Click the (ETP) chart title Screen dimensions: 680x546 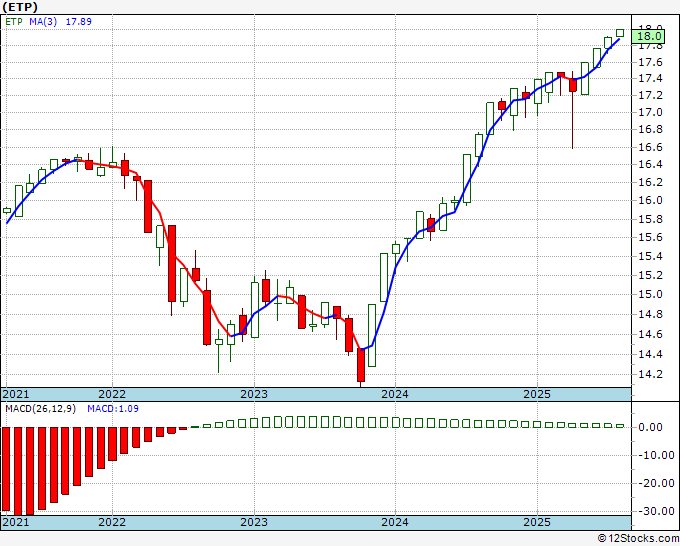(20, 7)
